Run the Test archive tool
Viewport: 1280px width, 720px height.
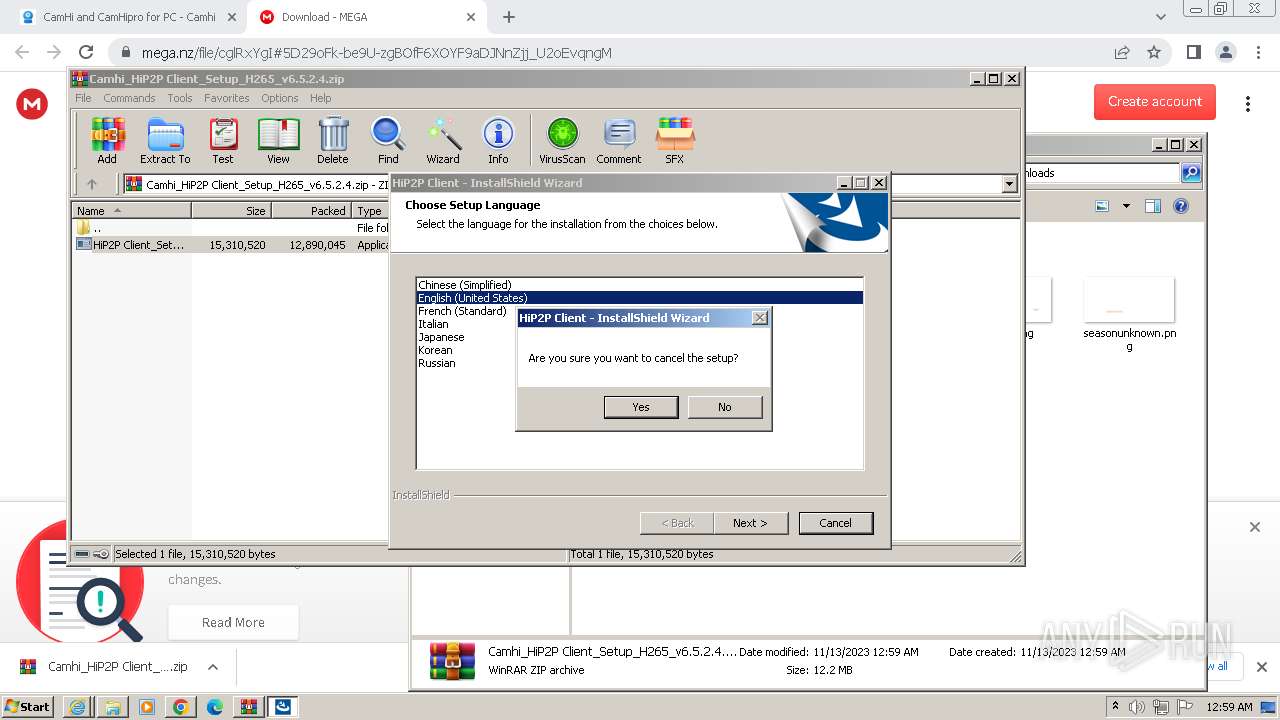pyautogui.click(x=223, y=140)
